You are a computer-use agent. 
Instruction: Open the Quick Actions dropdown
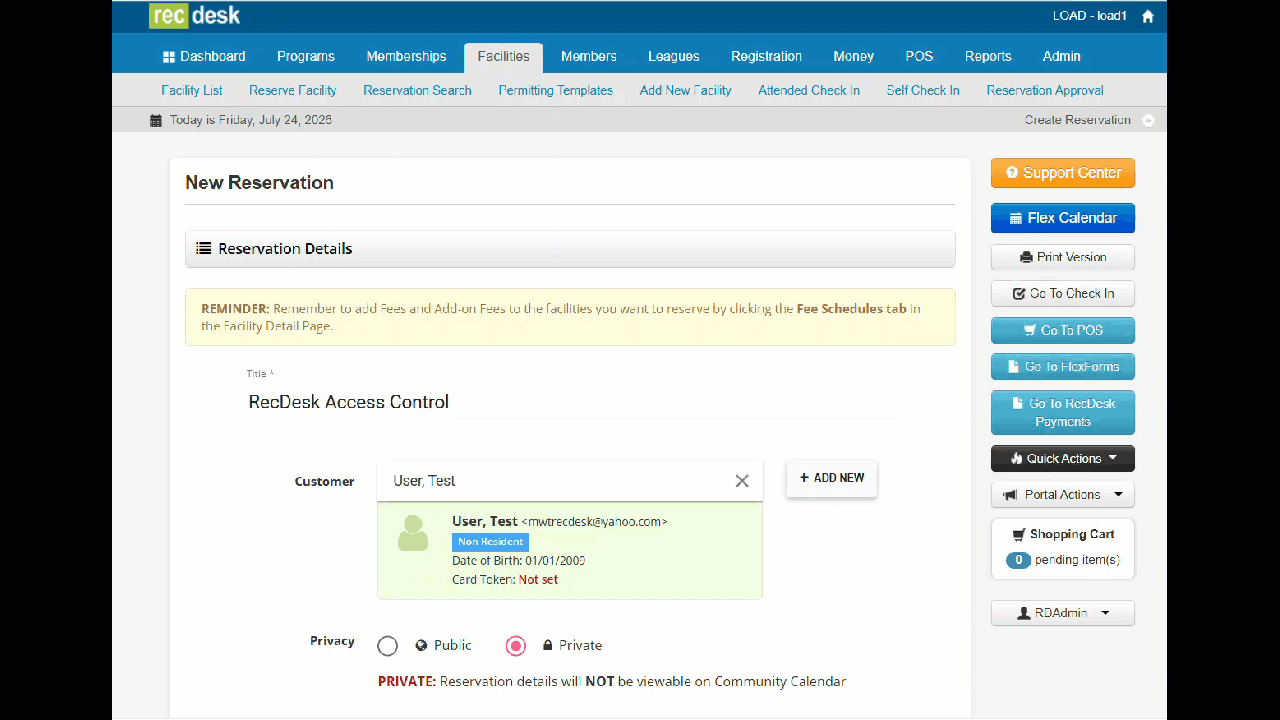(1063, 458)
